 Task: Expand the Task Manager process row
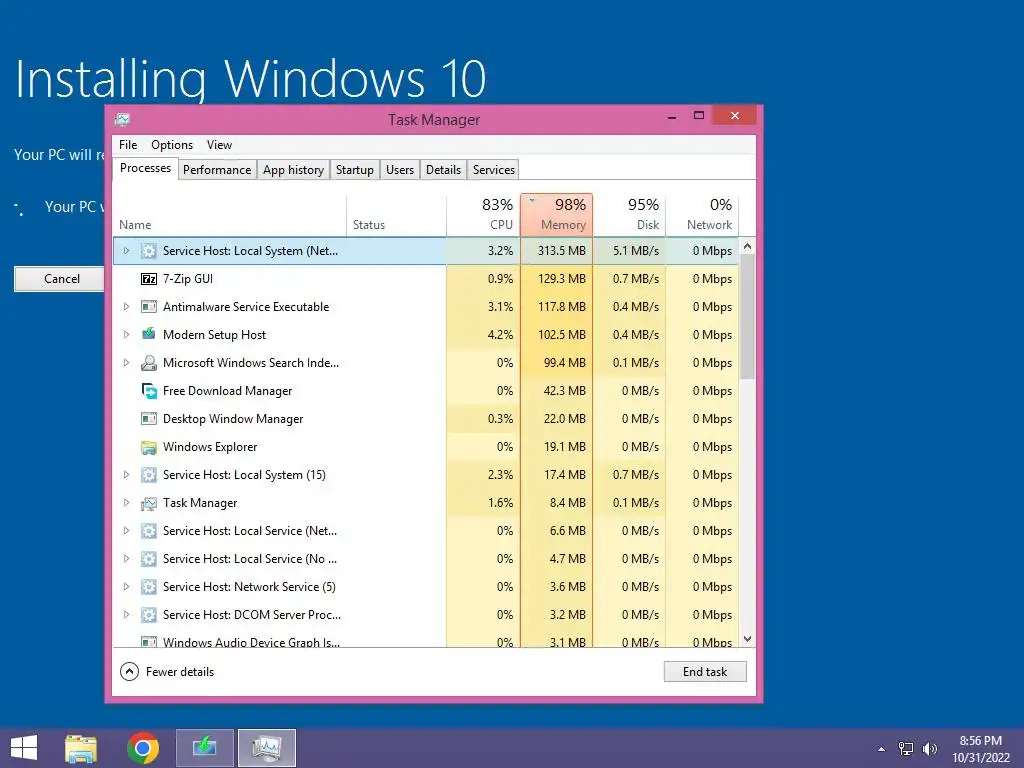coord(127,503)
